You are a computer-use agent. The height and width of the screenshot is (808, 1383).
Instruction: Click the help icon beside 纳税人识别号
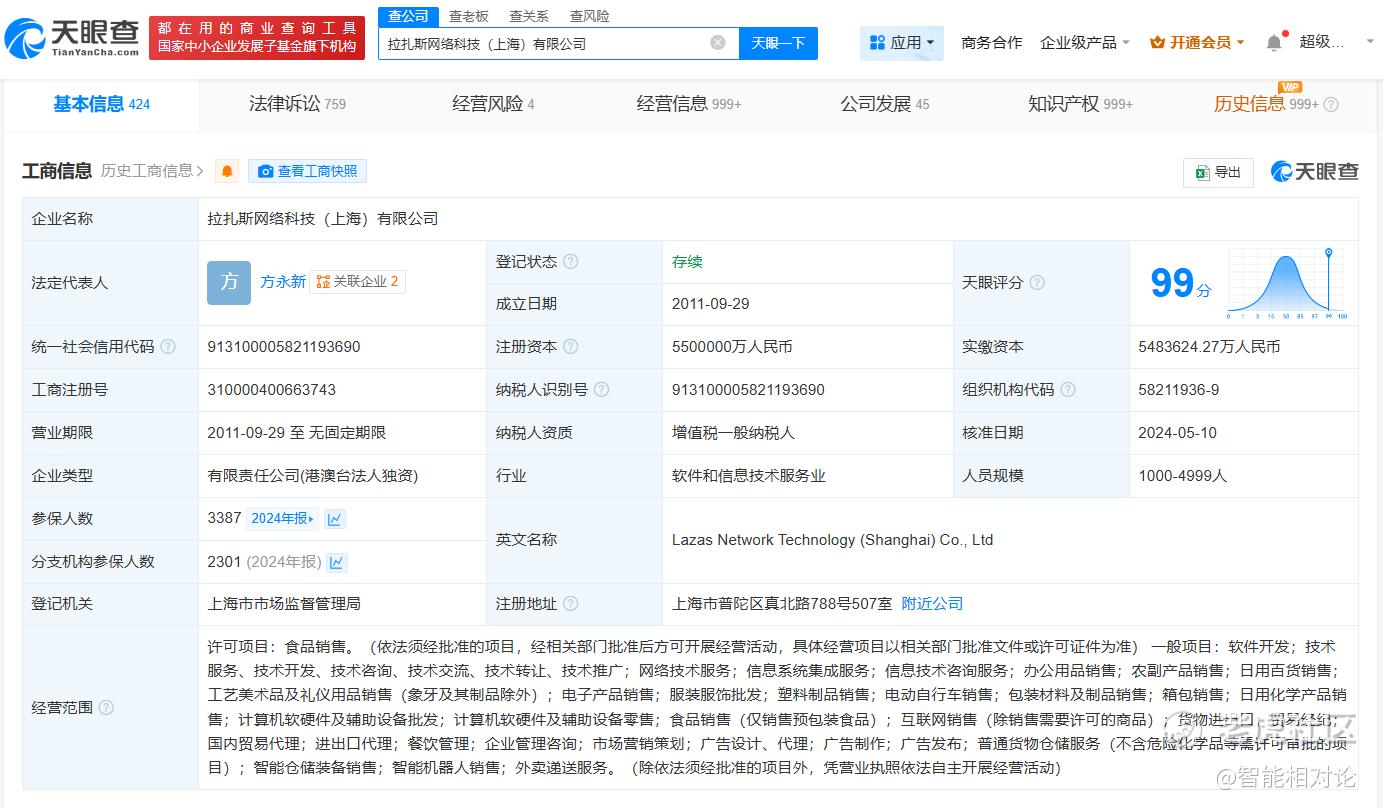[601, 390]
